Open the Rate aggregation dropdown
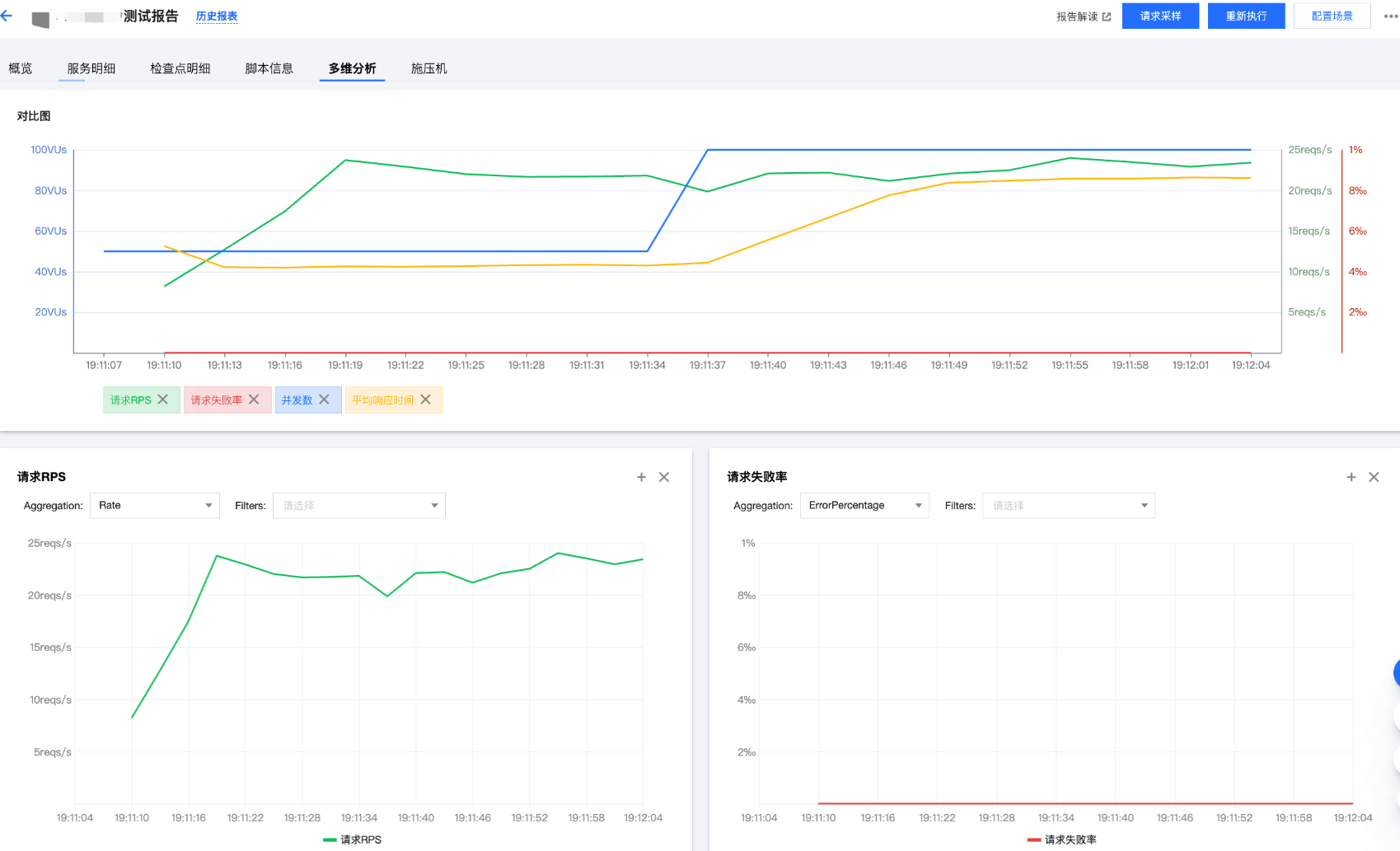 [x=154, y=506]
